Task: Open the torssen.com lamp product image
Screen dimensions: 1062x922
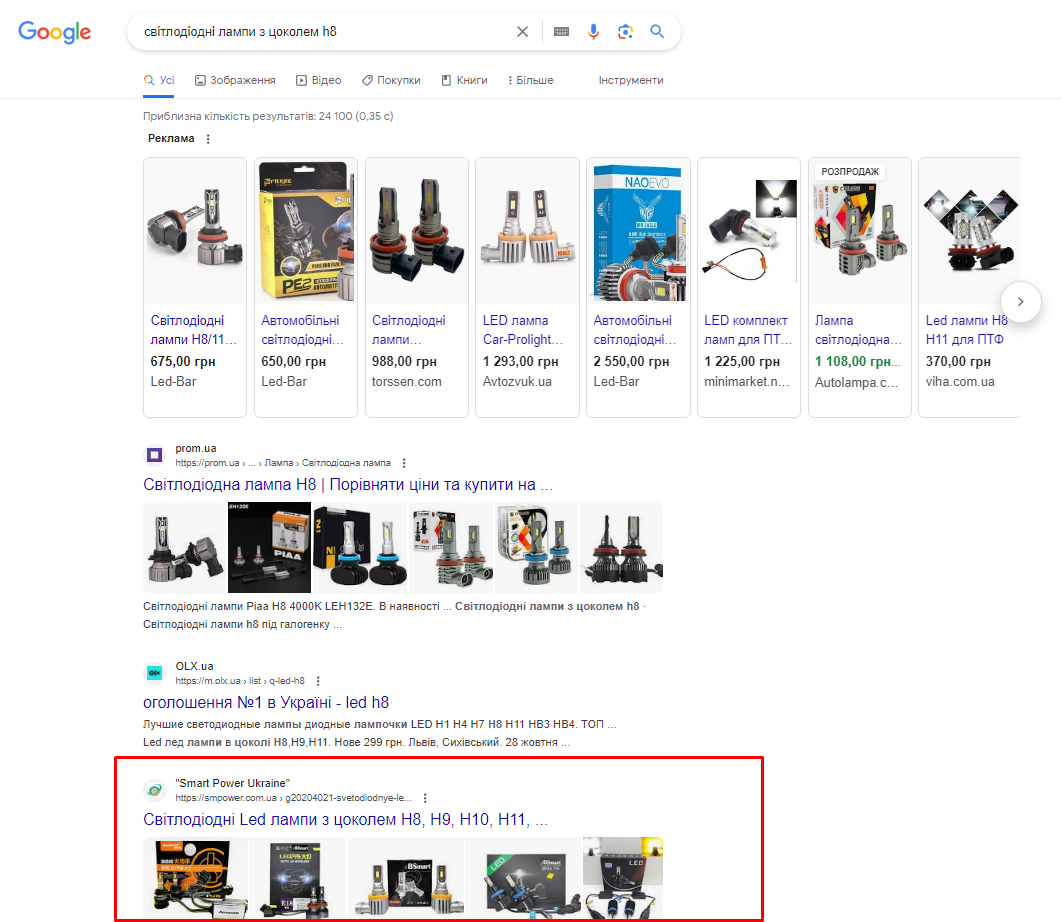Action: [x=417, y=231]
